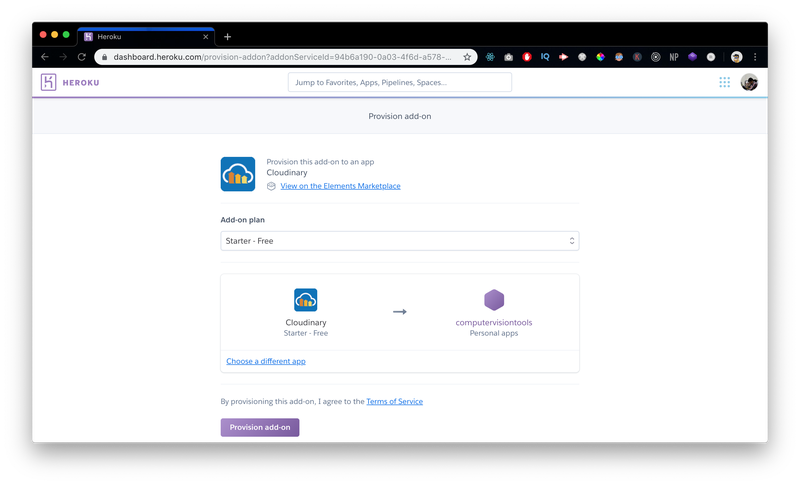Click the Elements Marketplace cube icon
Screen dimensions: 800x485
pyautogui.click(x=271, y=186)
